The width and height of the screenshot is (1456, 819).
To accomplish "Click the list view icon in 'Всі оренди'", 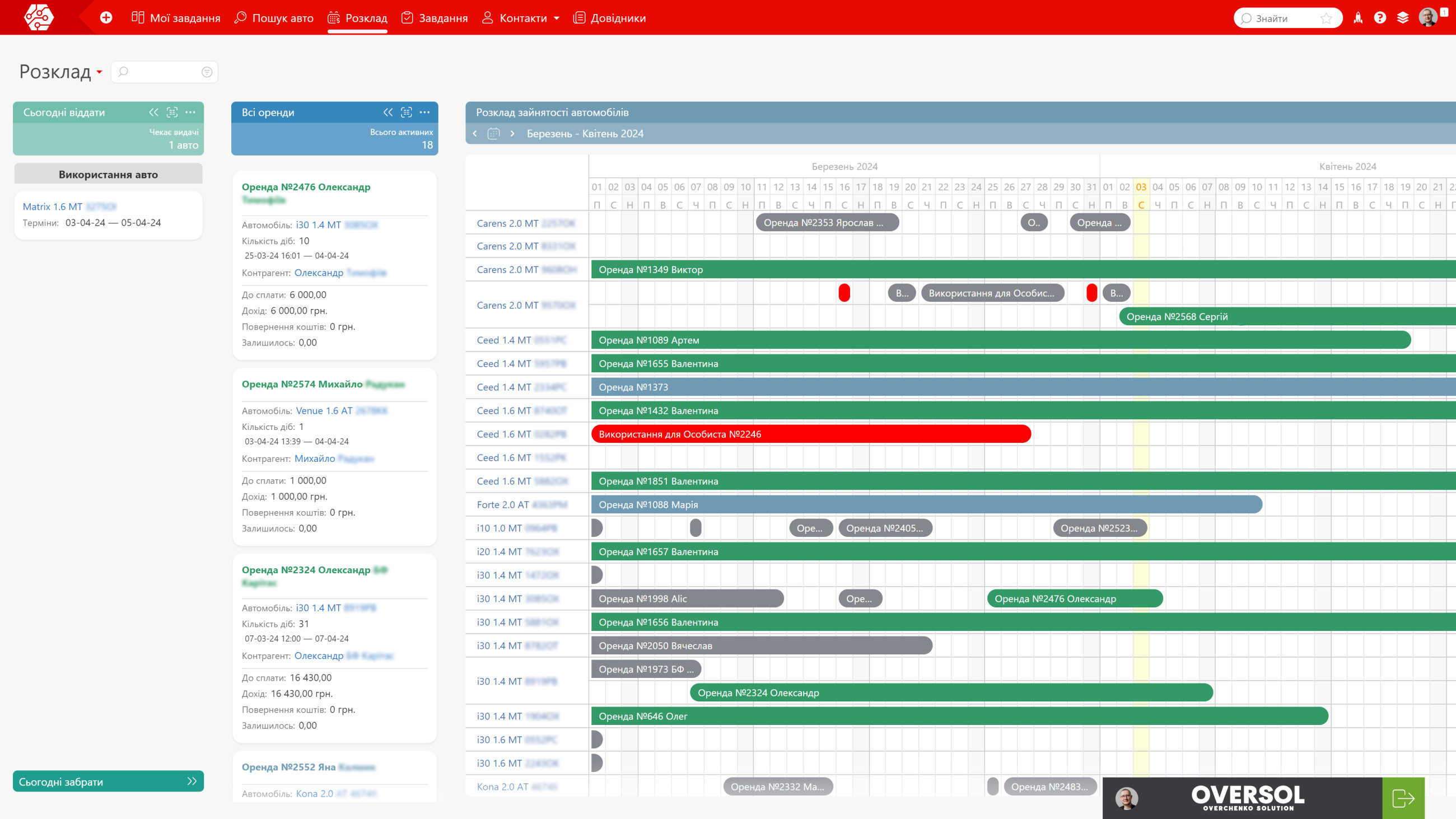I will 407,113.
